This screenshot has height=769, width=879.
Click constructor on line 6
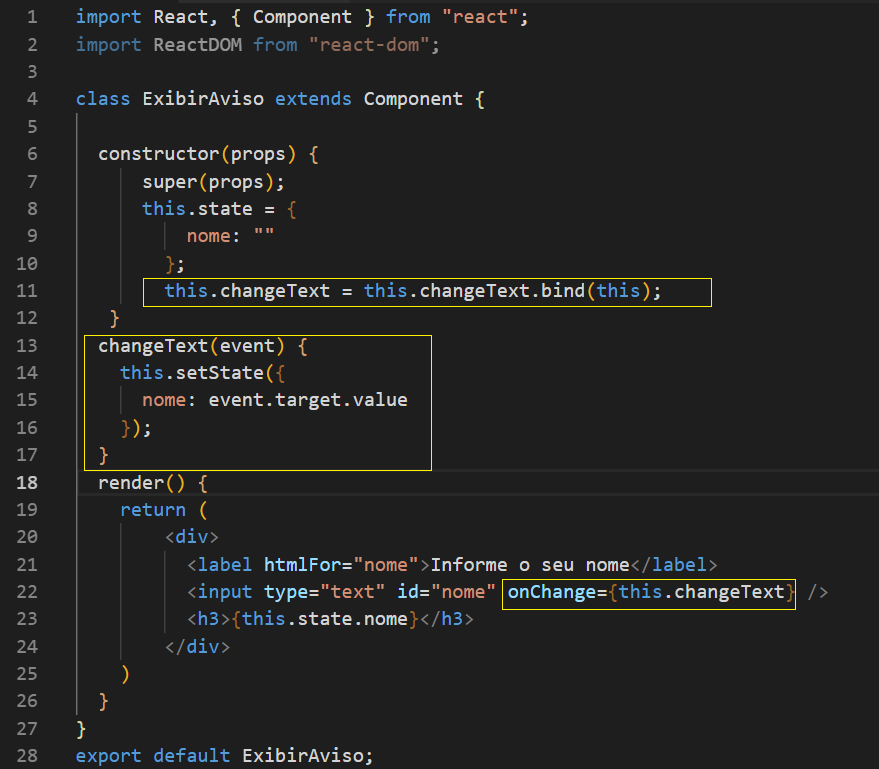click(x=159, y=154)
